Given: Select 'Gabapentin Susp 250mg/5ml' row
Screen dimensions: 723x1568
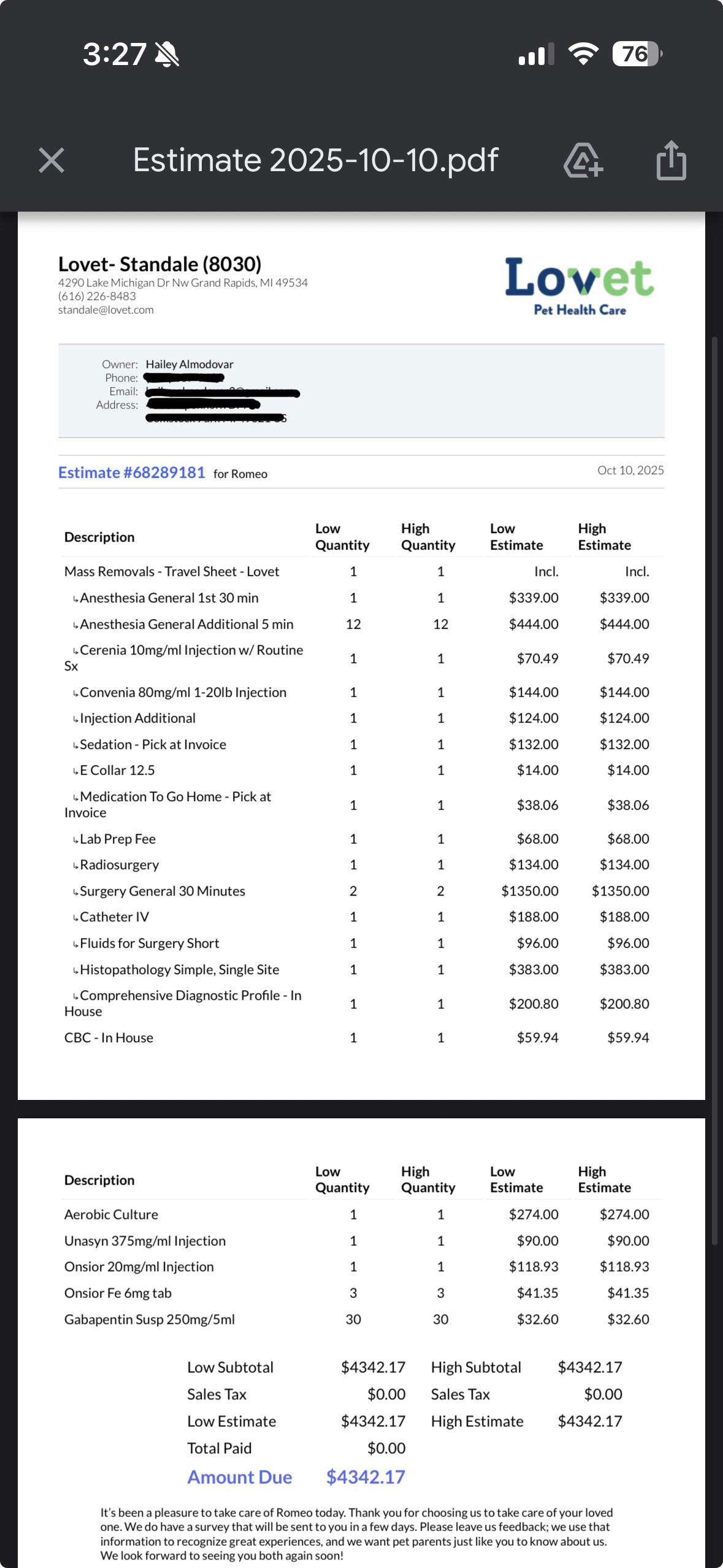Looking at the screenshot, I should (x=361, y=1320).
